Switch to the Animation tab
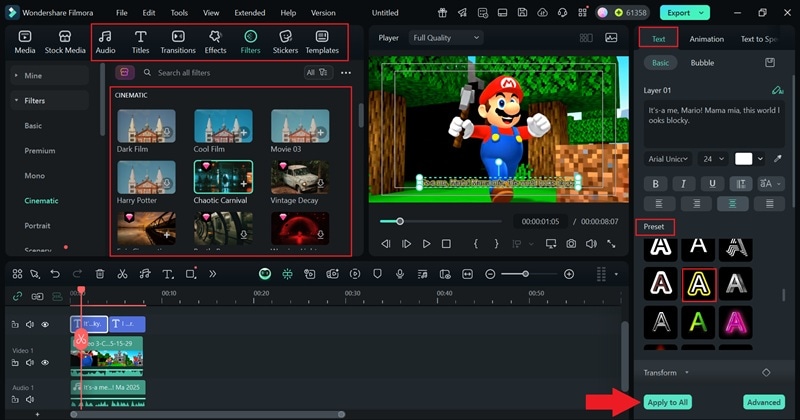The image size is (800, 420). point(706,39)
